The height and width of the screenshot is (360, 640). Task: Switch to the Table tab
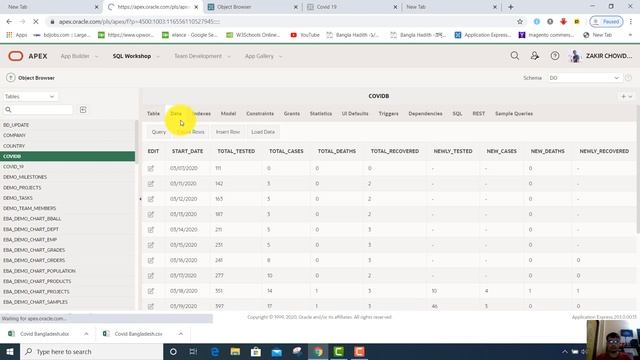153,113
